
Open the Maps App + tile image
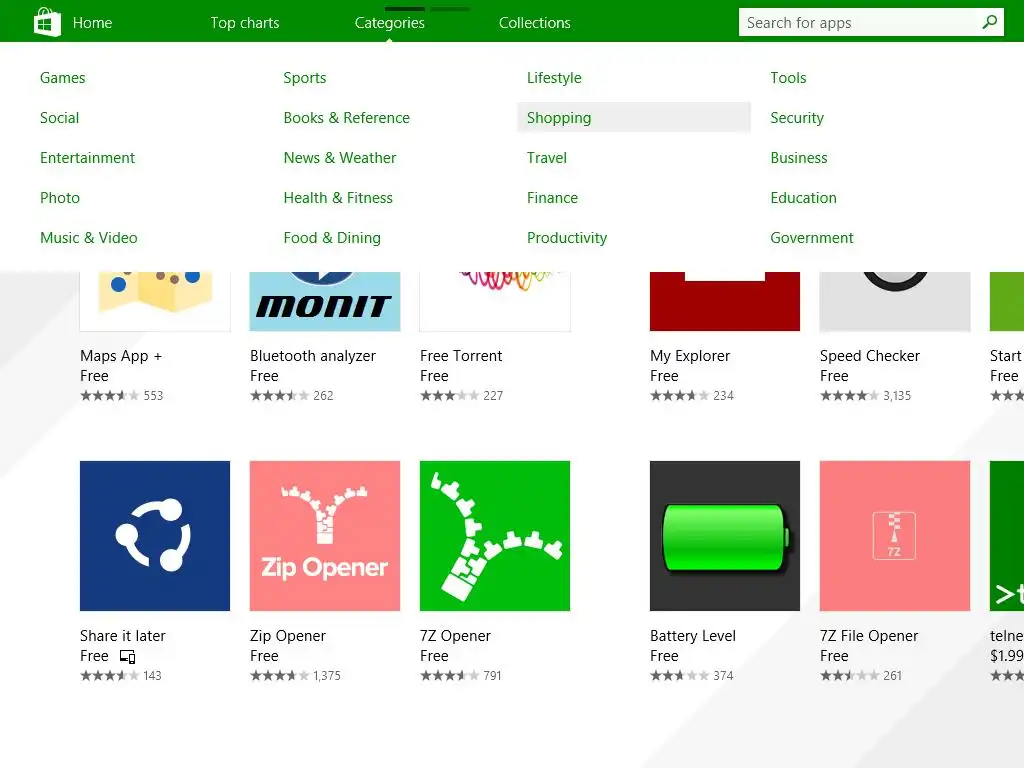[155, 301]
